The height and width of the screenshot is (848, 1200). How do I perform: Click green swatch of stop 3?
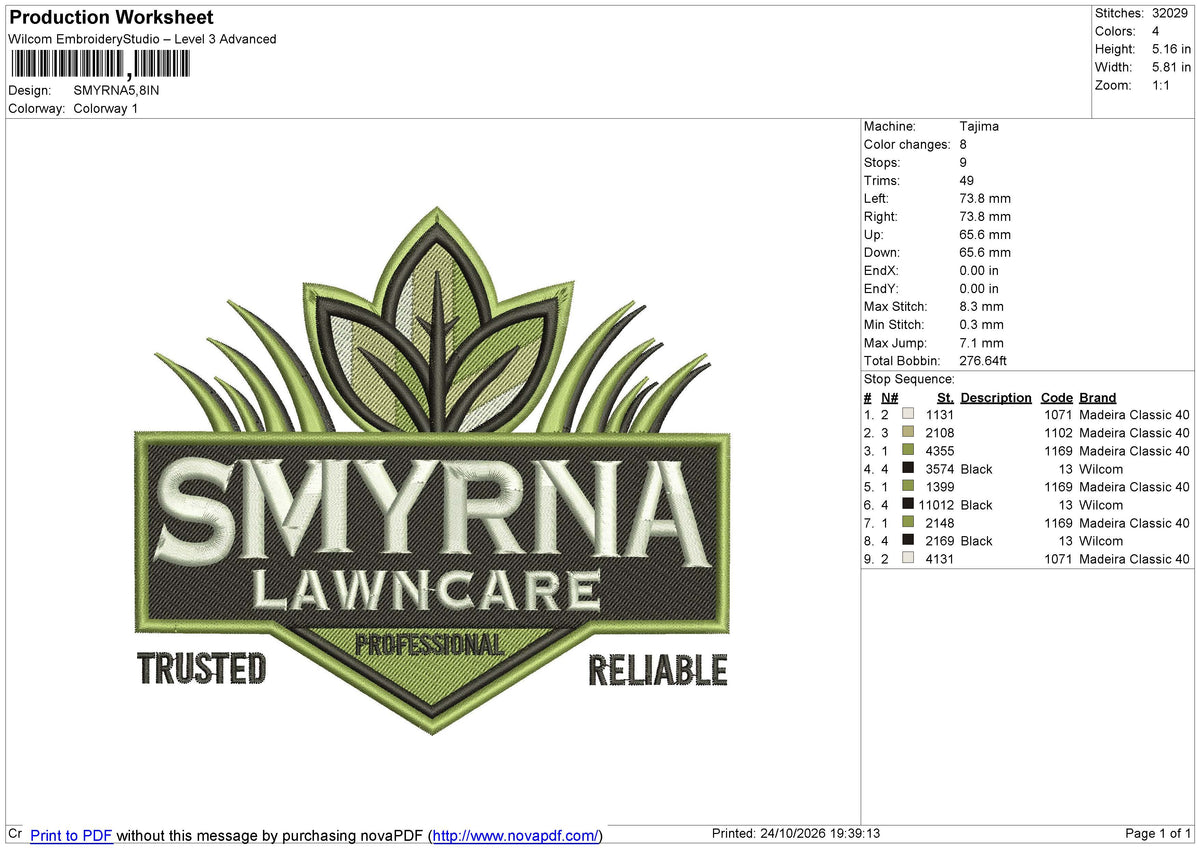click(908, 451)
